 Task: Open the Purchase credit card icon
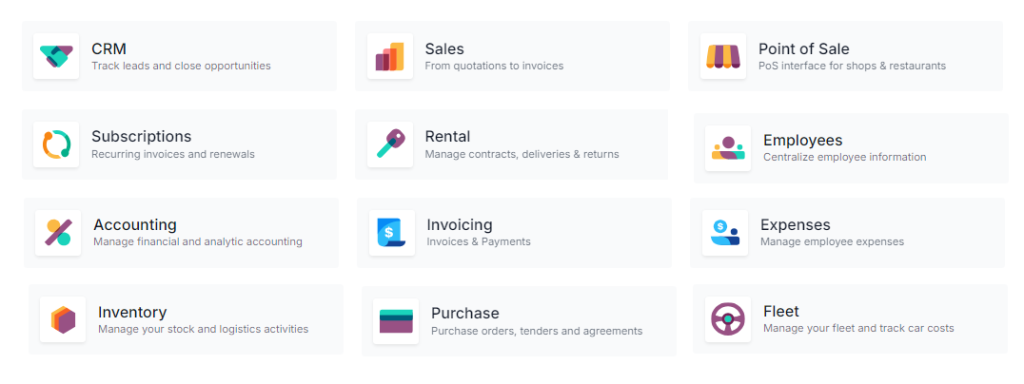tap(396, 321)
